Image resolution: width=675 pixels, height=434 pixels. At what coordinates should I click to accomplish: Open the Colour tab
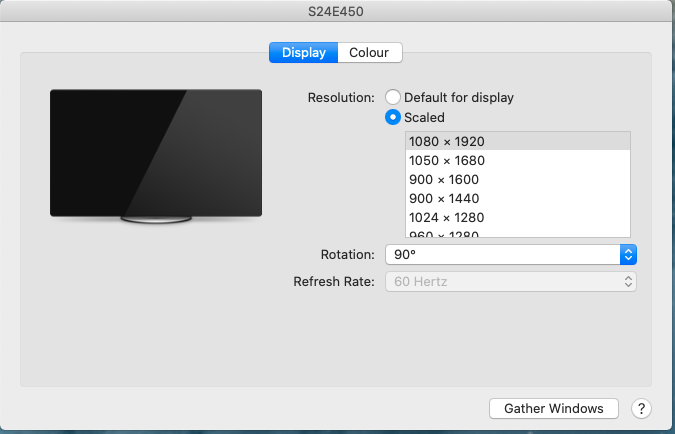tap(370, 53)
